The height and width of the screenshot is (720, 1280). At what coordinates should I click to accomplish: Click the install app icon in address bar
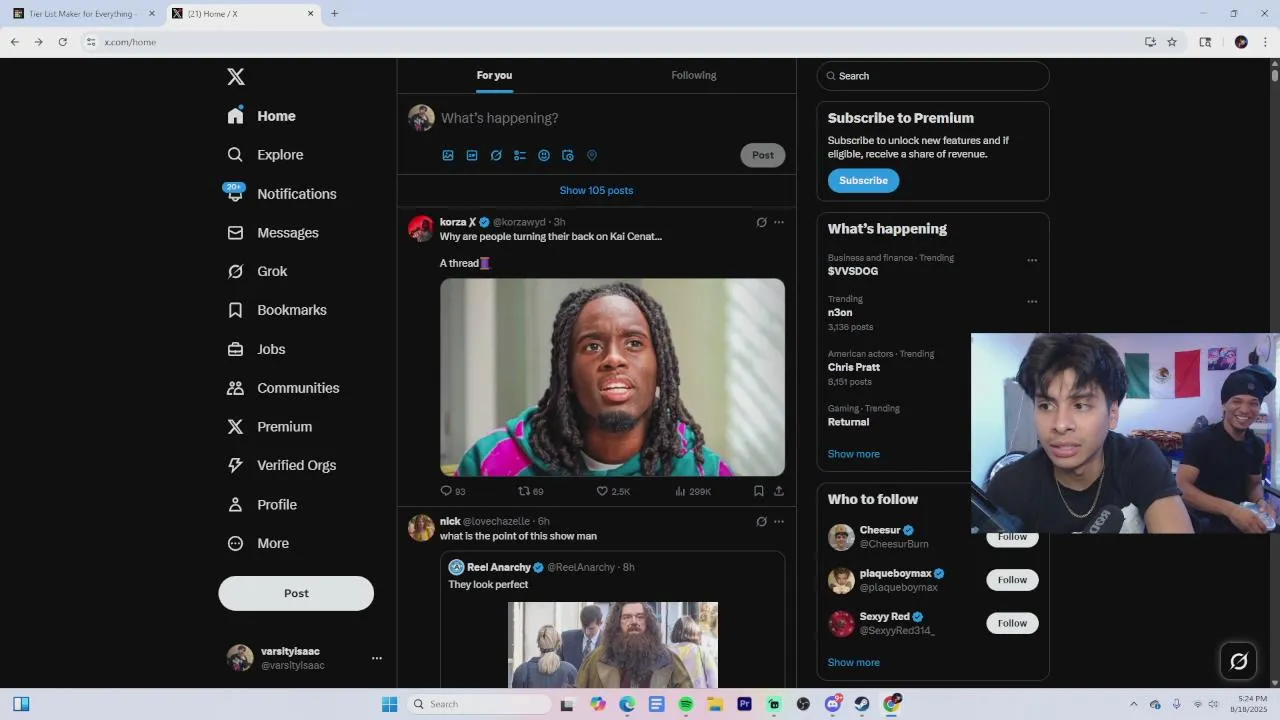point(1150,42)
